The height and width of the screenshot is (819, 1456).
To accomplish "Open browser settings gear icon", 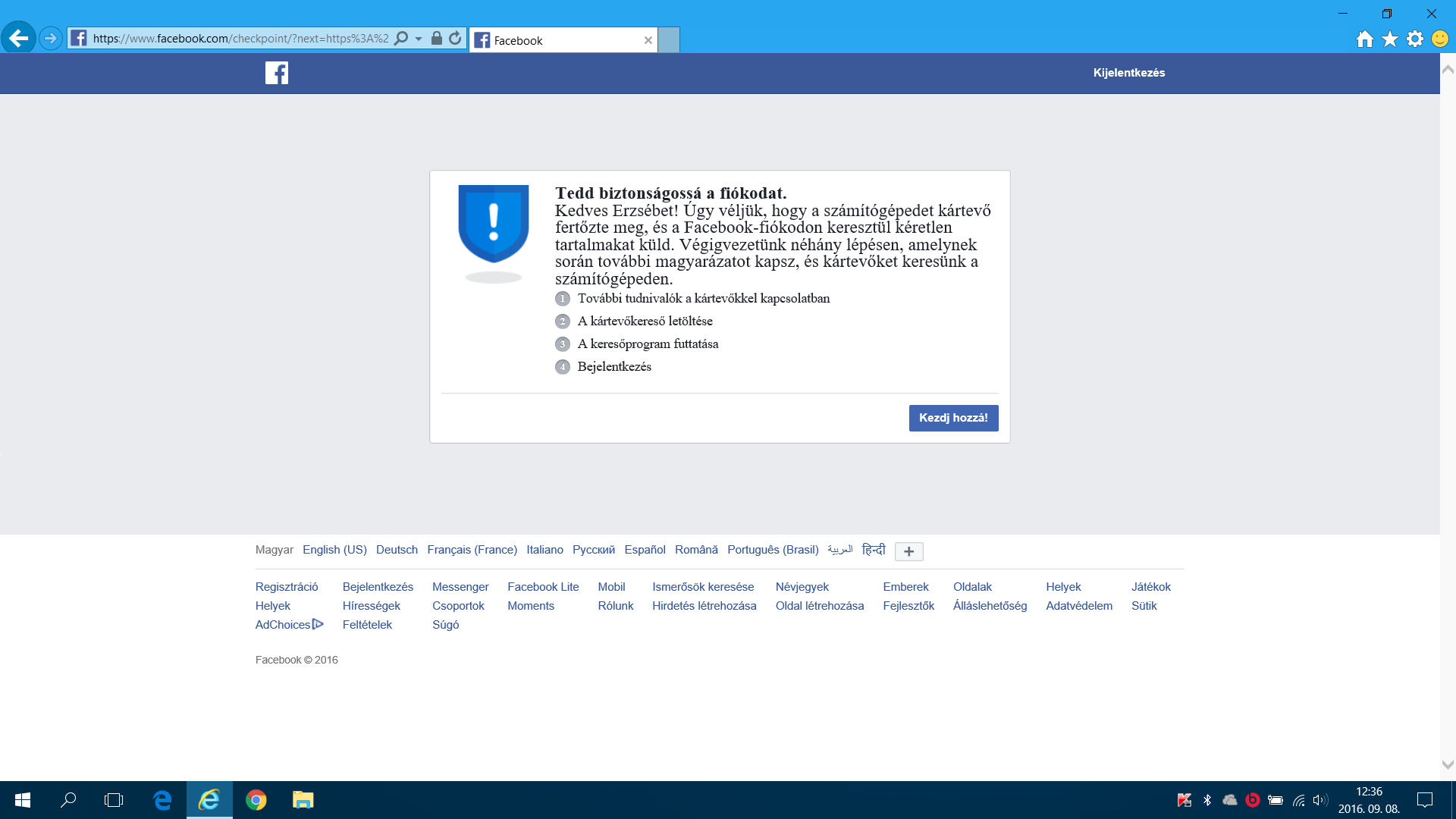I will pos(1414,39).
